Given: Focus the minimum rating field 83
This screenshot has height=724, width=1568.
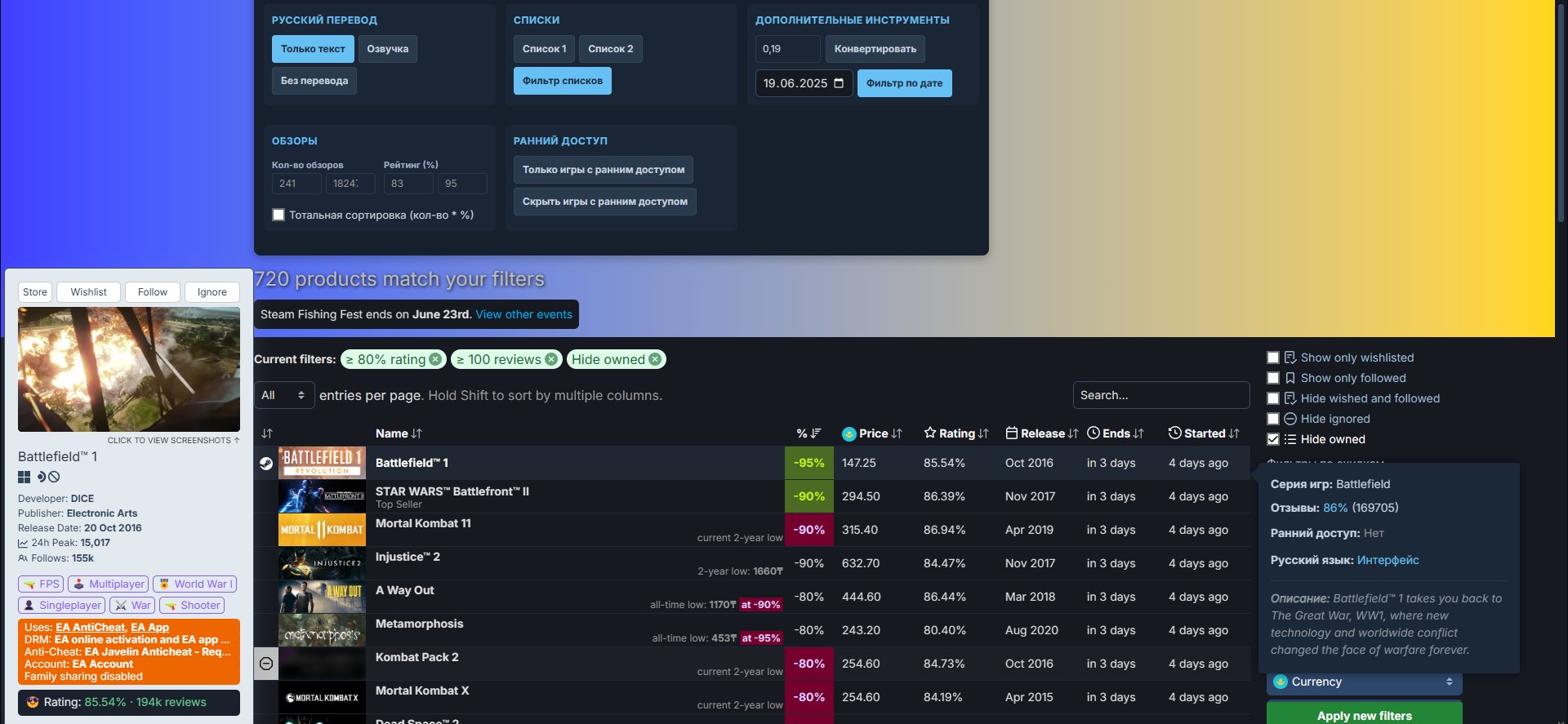Looking at the screenshot, I should coord(408,184).
